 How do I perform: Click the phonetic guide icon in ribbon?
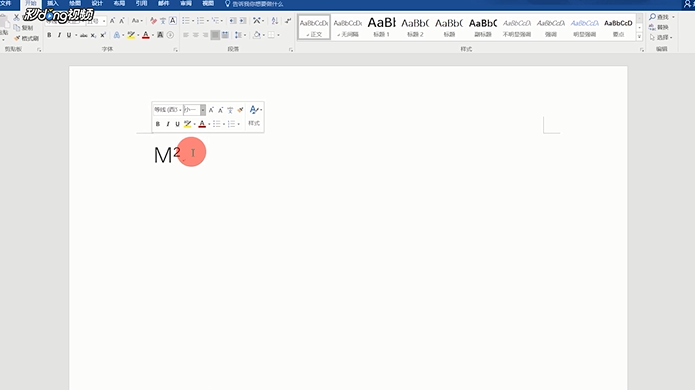click(163, 21)
